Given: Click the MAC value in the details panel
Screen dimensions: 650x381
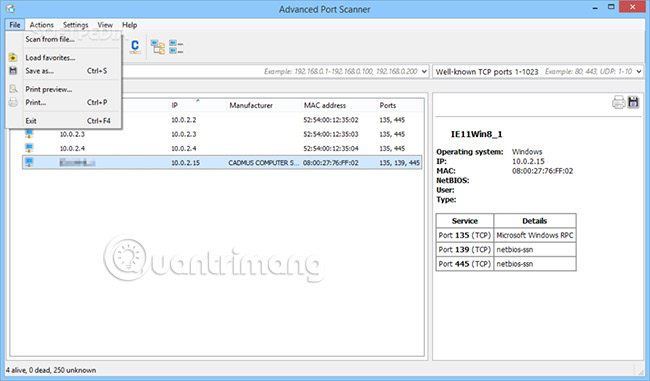Looking at the screenshot, I should click(542, 171).
